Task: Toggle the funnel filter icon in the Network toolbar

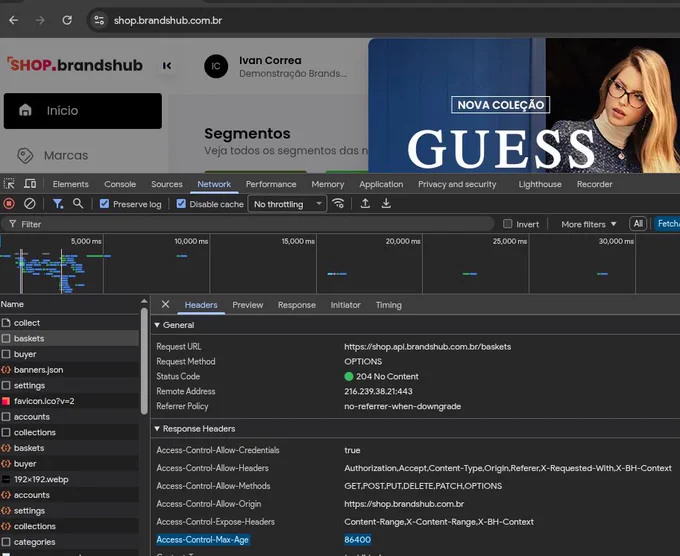Action: pyautogui.click(x=57, y=203)
